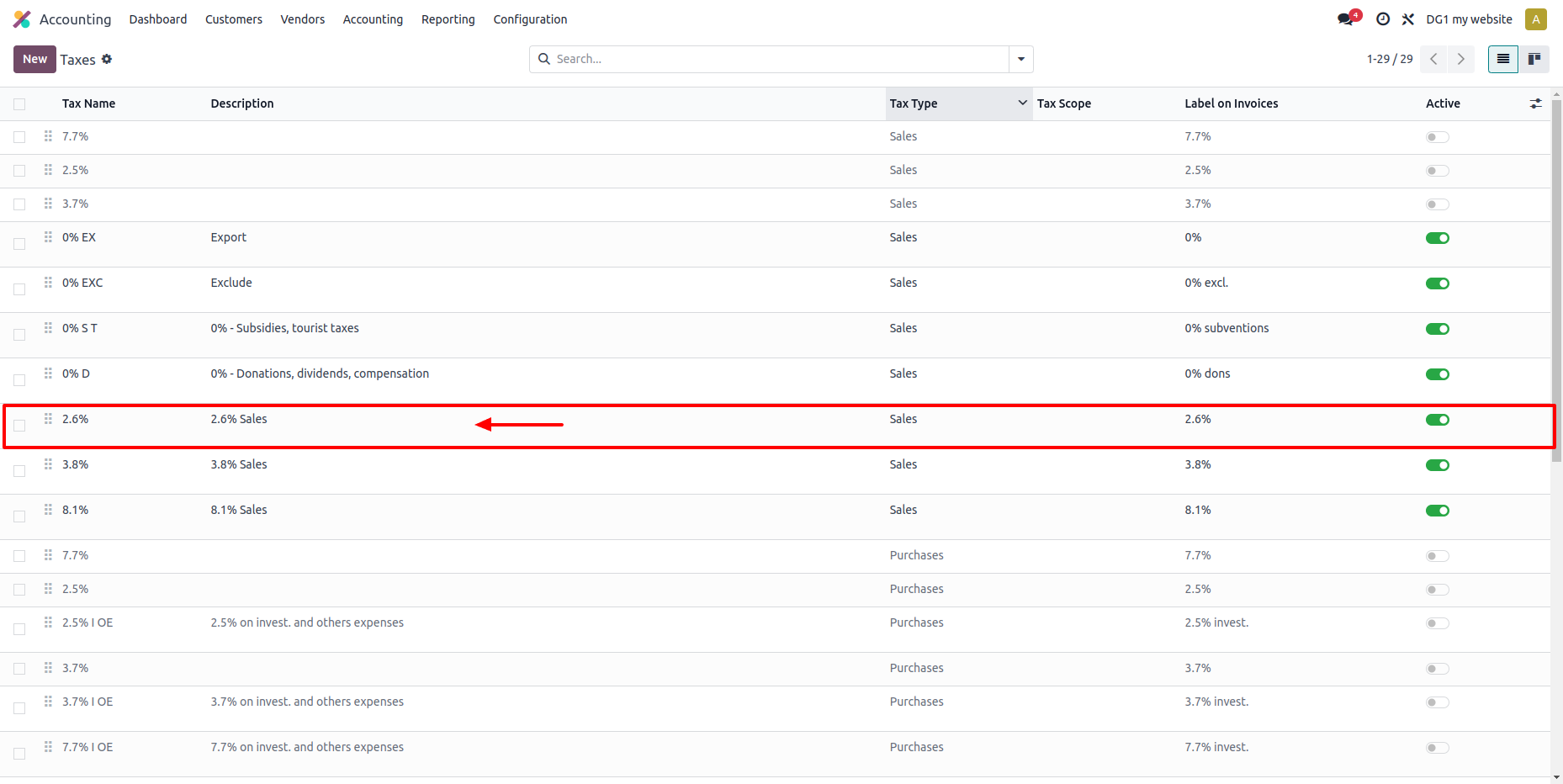Open the Accounting menu next to Vendors
Viewport: 1563px width, 784px height.
click(373, 19)
